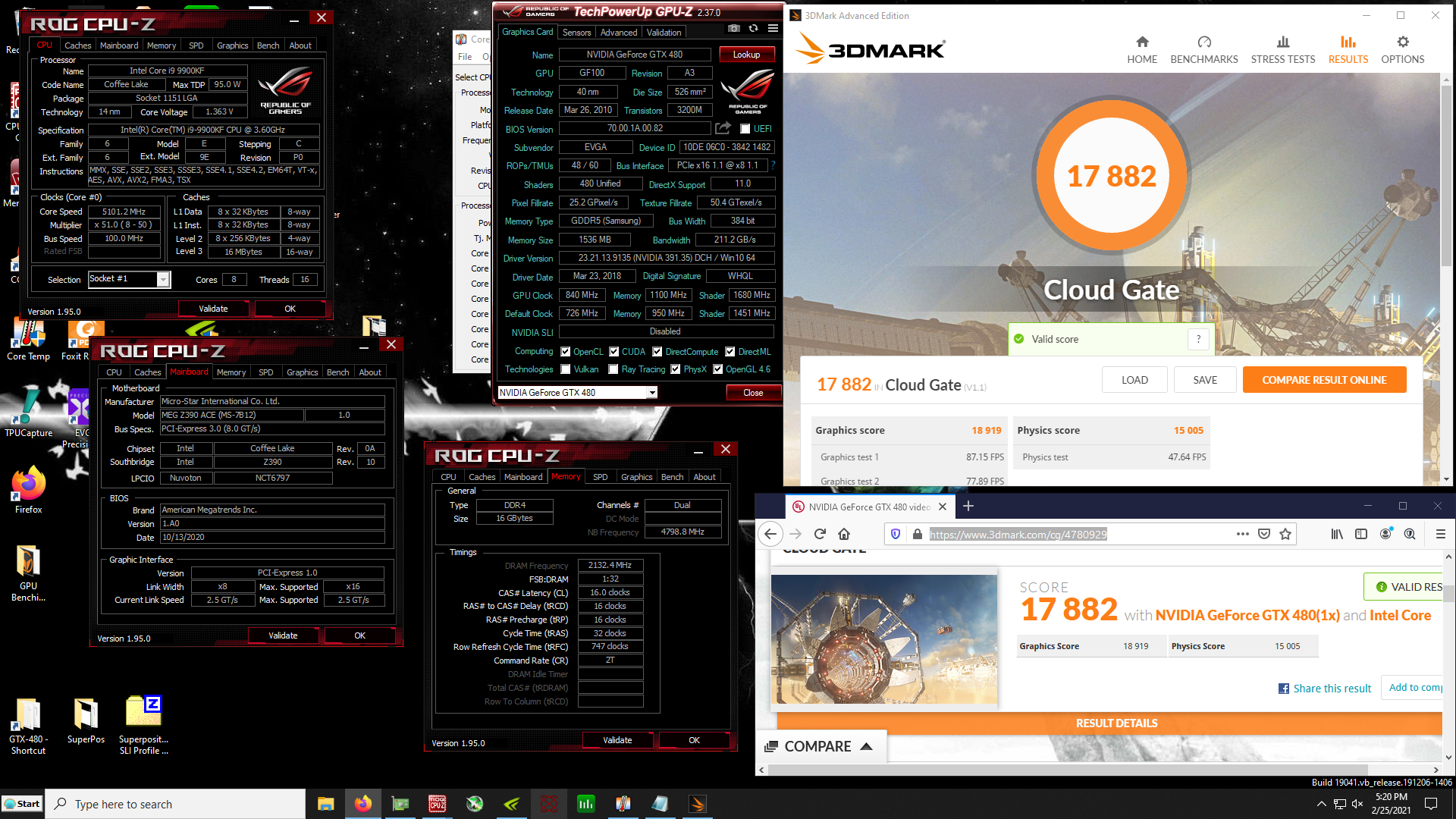Click the bus interface question mark icon
The width and height of the screenshot is (1456, 819).
click(773, 165)
